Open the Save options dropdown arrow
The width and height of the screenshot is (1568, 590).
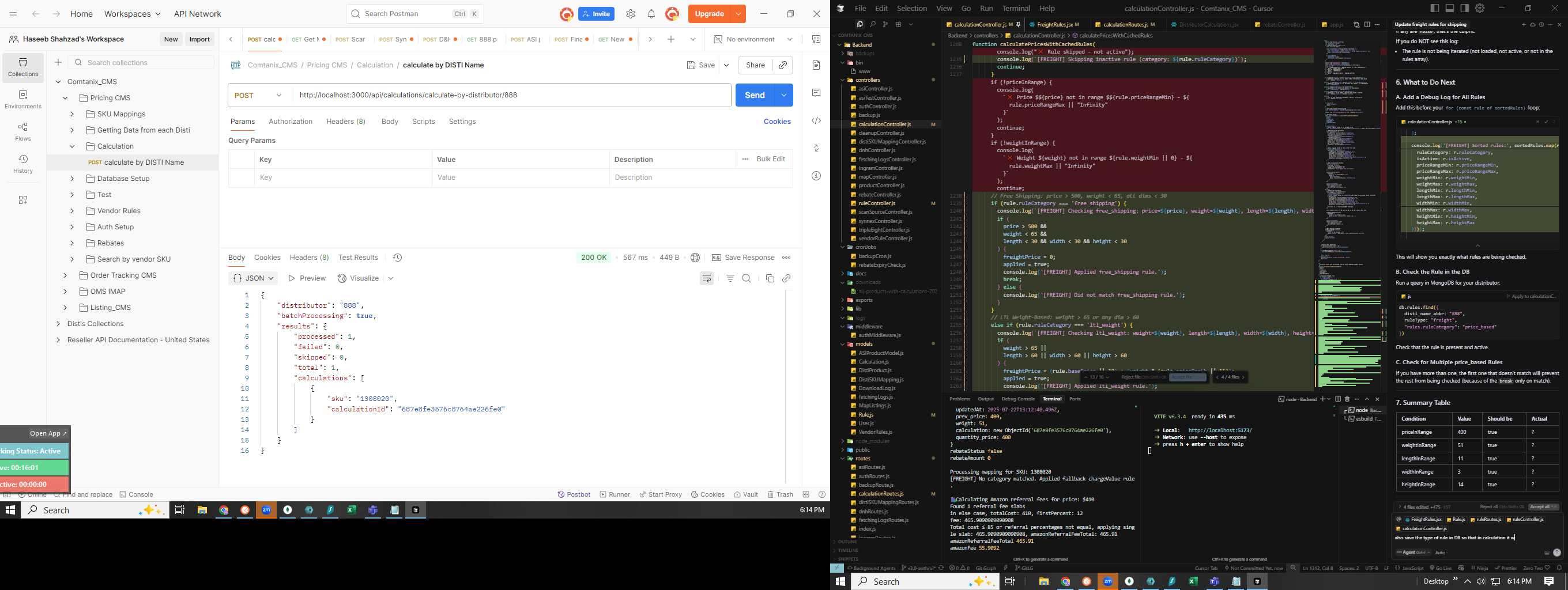click(726, 65)
